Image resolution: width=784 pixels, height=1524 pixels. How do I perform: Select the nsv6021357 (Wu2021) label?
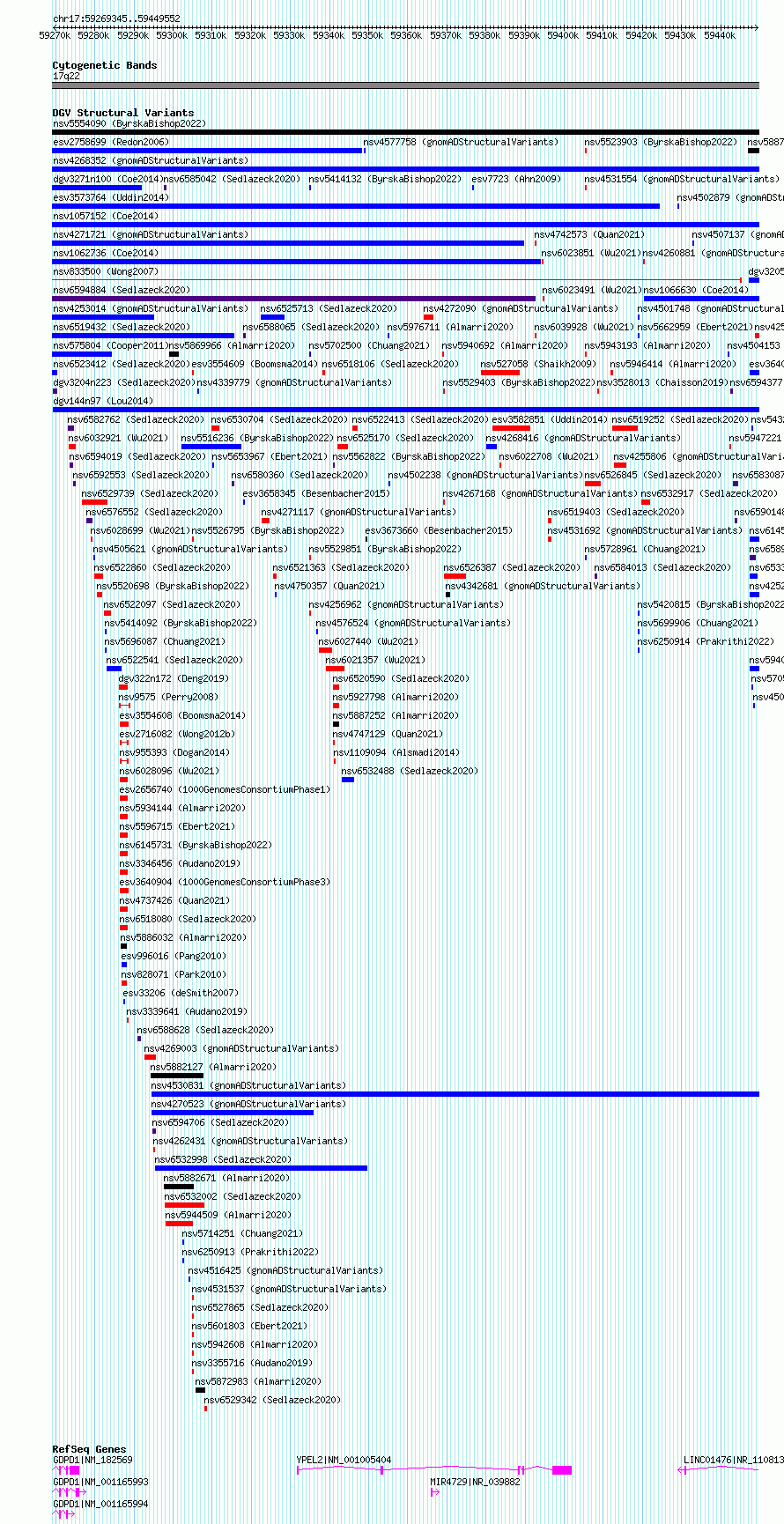tap(376, 660)
